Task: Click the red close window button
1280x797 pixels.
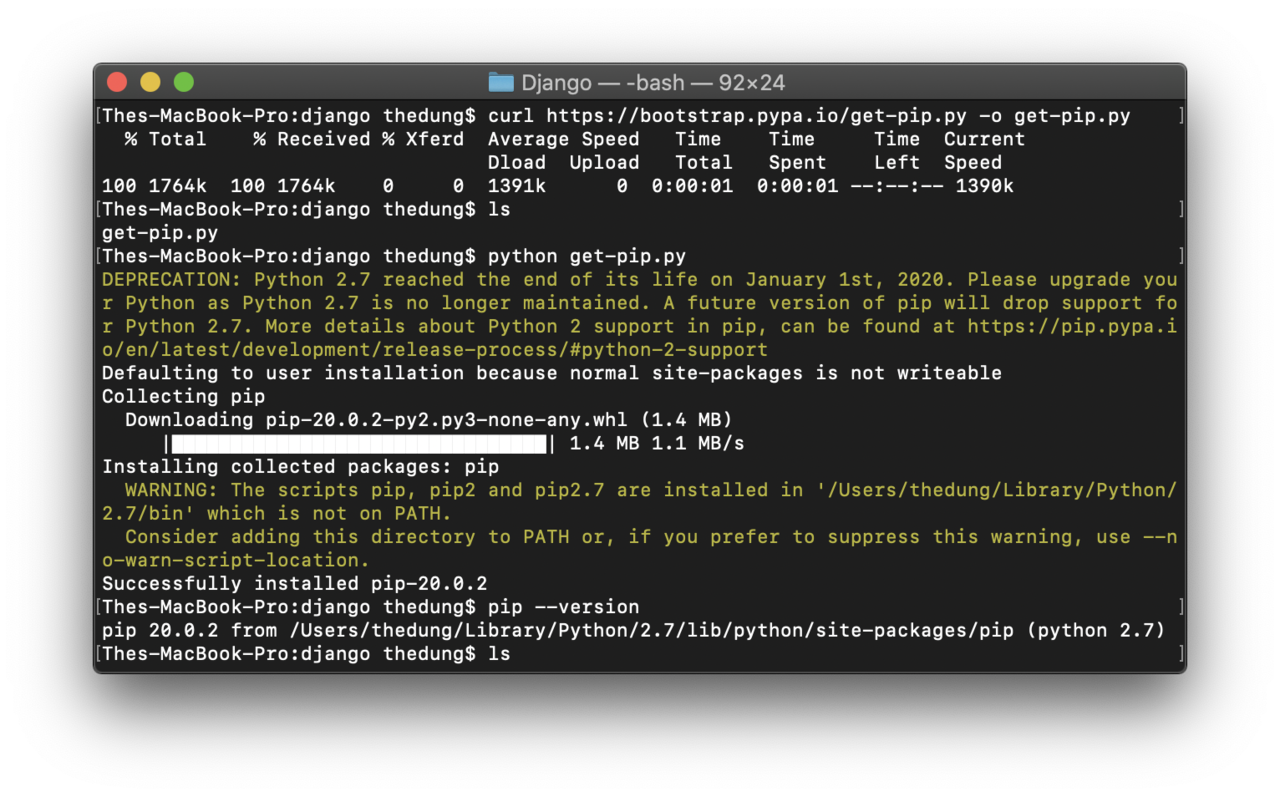Action: tap(117, 82)
